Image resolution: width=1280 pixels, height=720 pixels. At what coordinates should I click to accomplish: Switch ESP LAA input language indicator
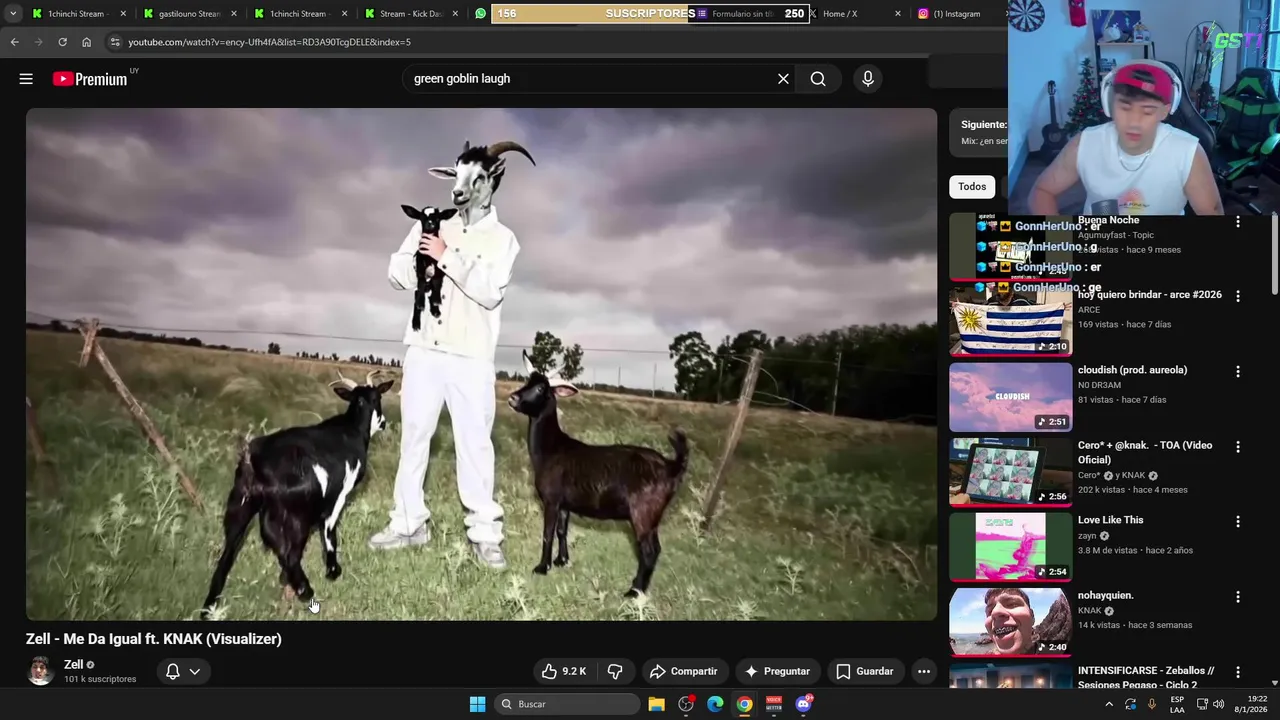[1177, 704]
